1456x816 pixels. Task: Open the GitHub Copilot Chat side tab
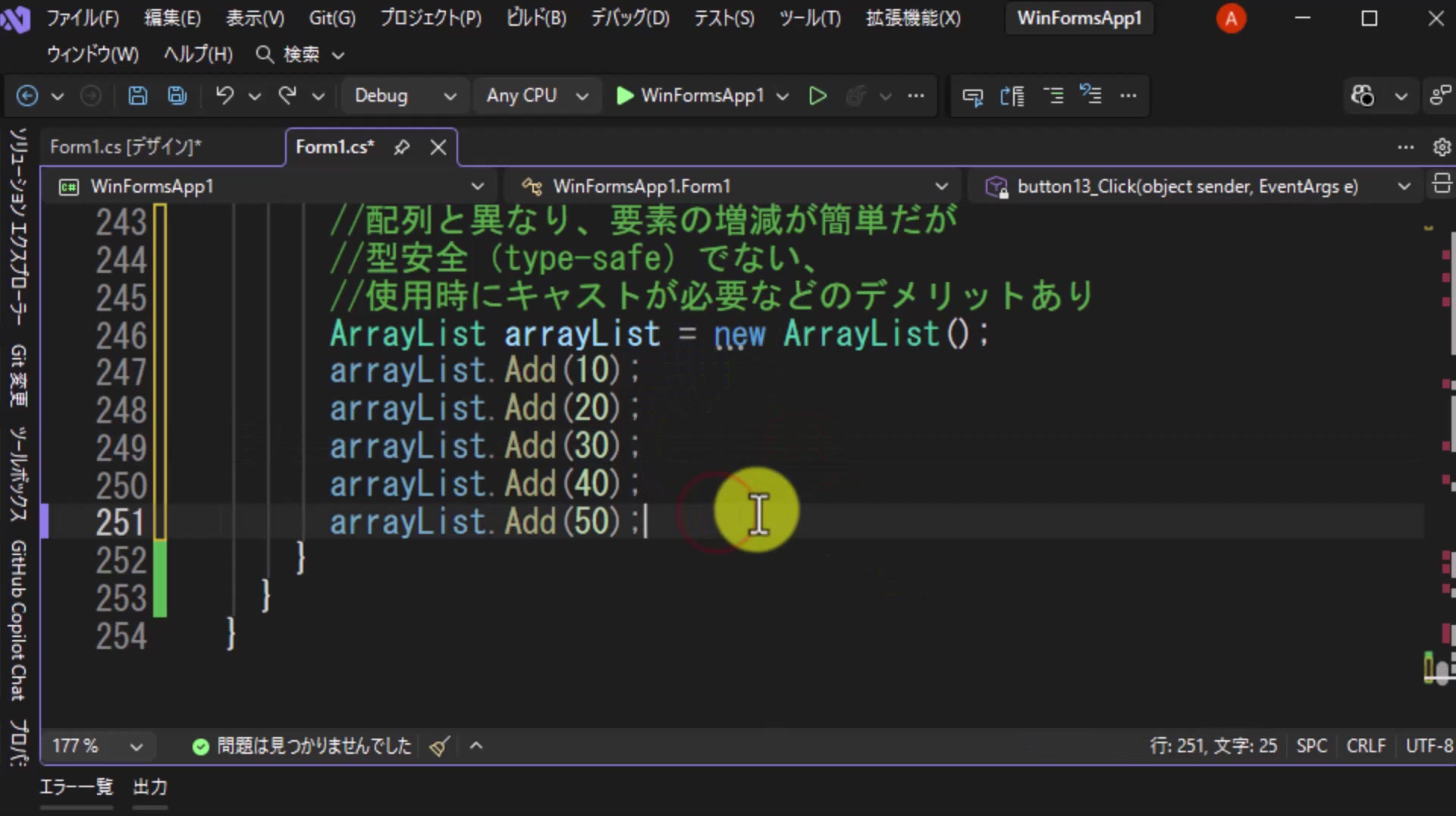pos(18,620)
